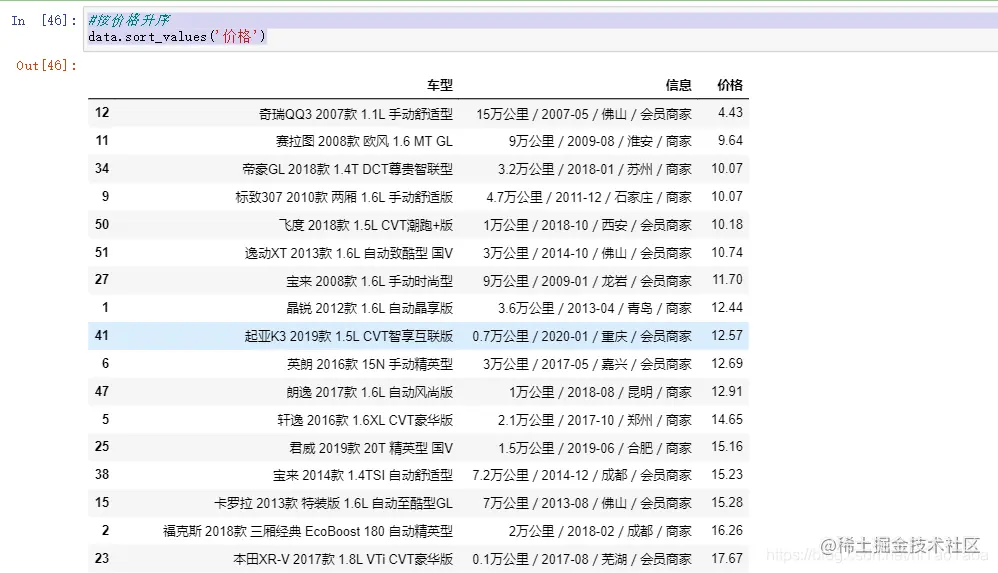
Task: Select 卡罗拉 2013款 特装版 1.6L 自动至酷型GL cell
Action: (x=334, y=504)
